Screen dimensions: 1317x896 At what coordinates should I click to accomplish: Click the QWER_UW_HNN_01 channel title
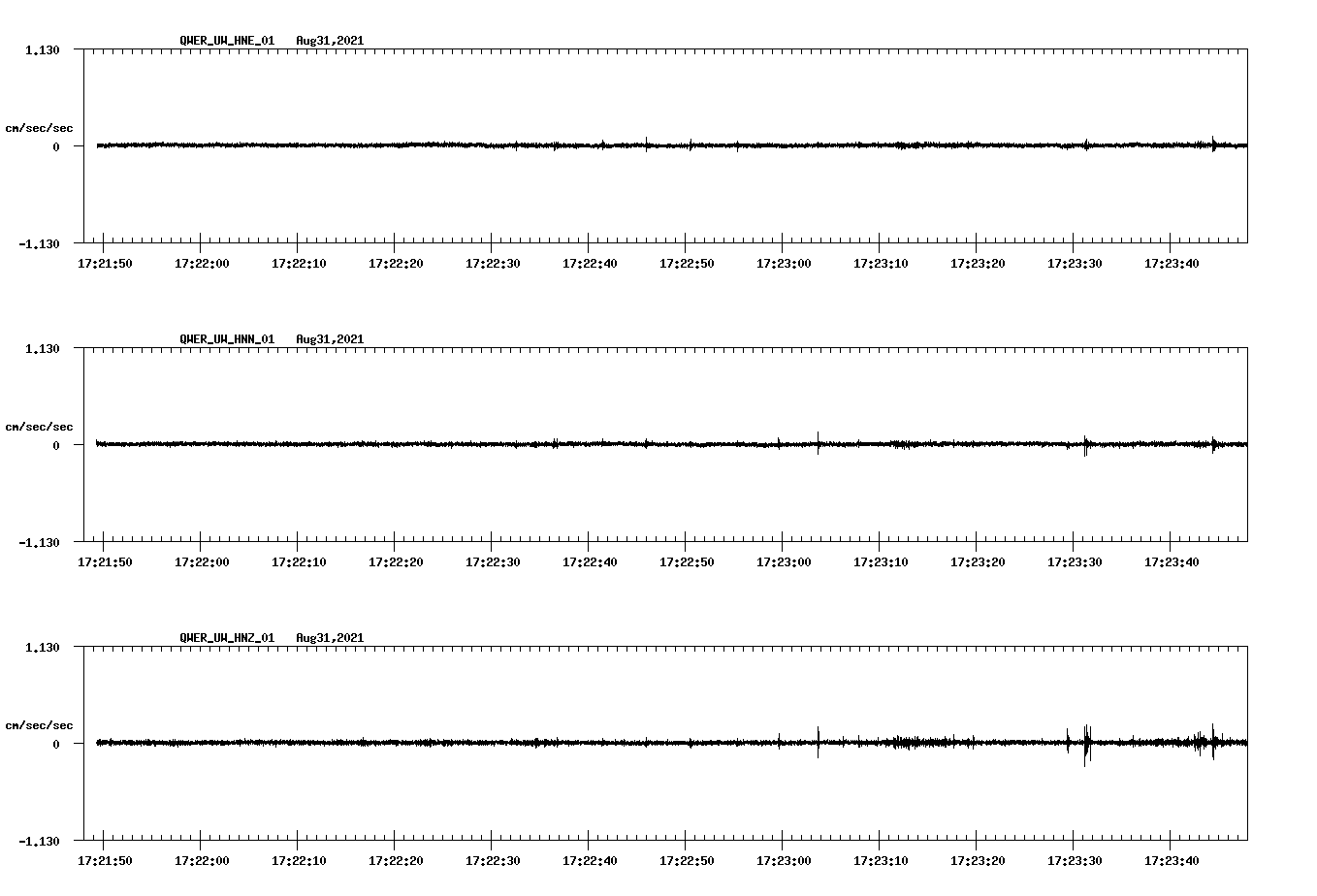pyautogui.click(x=227, y=339)
